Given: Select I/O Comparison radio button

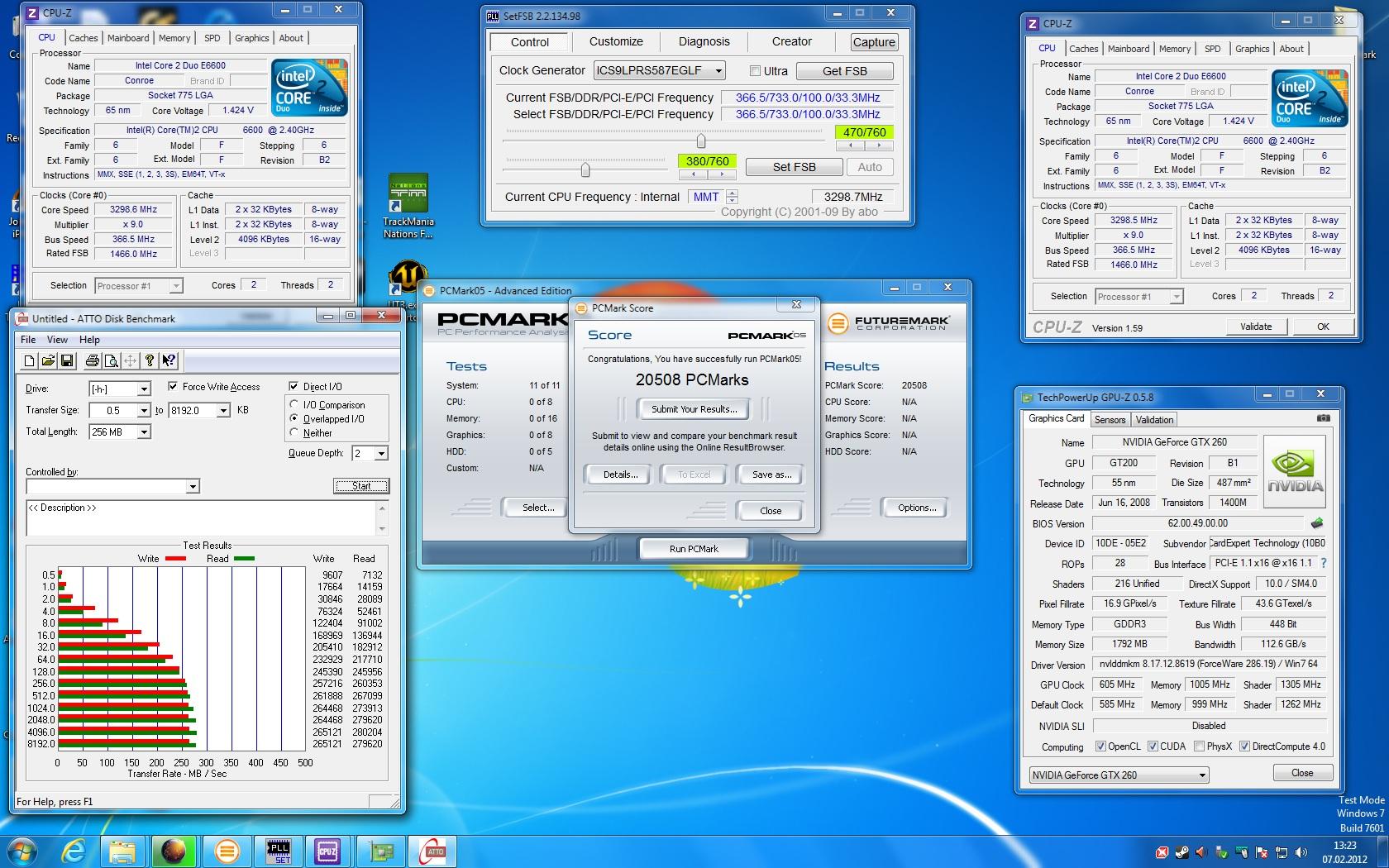Looking at the screenshot, I should coord(294,404).
